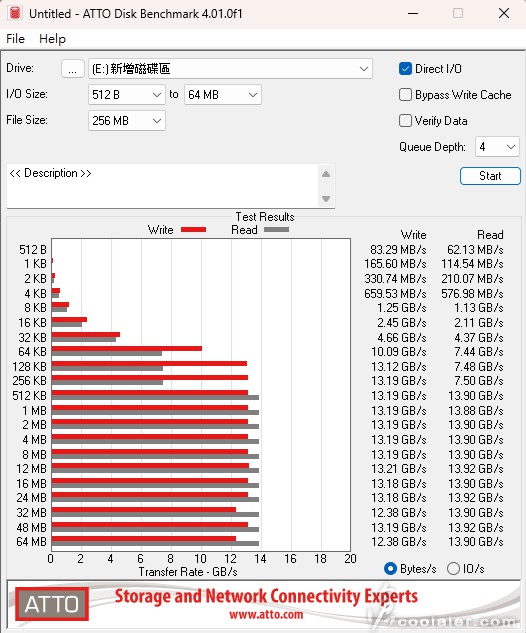
Task: Click the Start button
Action: pos(490,176)
